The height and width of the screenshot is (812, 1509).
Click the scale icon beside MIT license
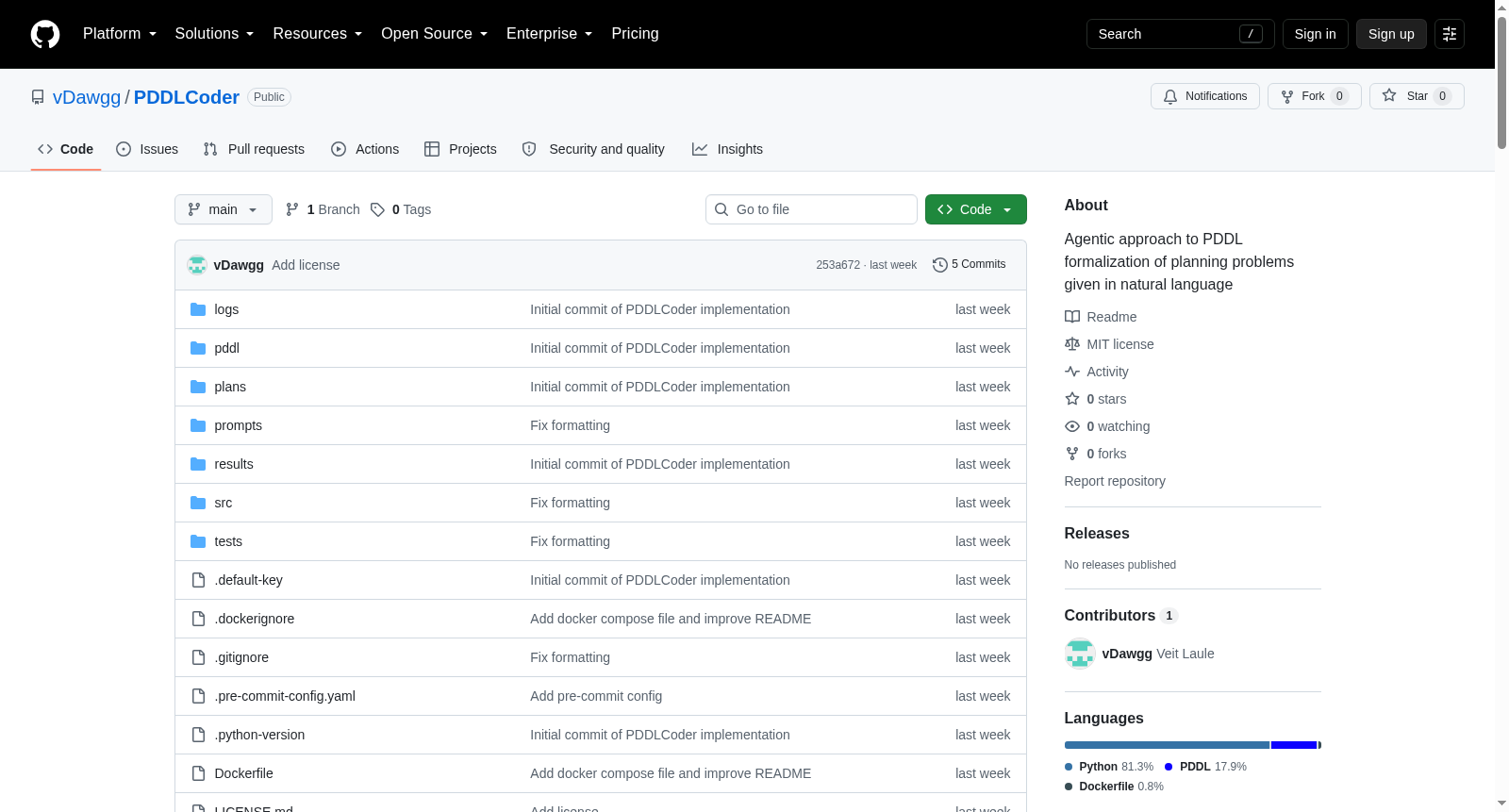pyautogui.click(x=1072, y=344)
